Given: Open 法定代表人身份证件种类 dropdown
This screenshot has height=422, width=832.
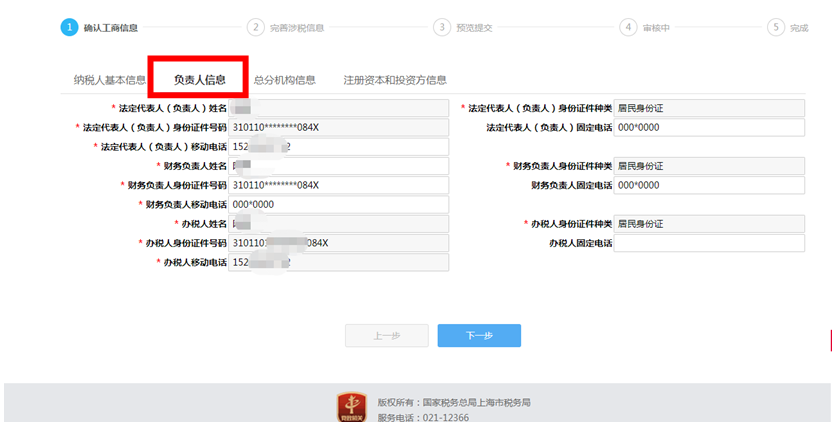Looking at the screenshot, I should [x=709, y=108].
